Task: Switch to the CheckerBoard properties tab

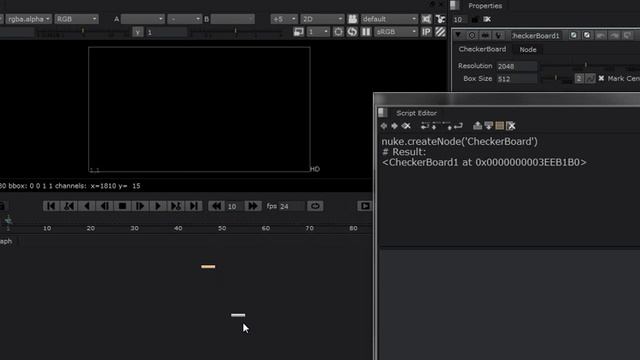Action: [x=482, y=49]
